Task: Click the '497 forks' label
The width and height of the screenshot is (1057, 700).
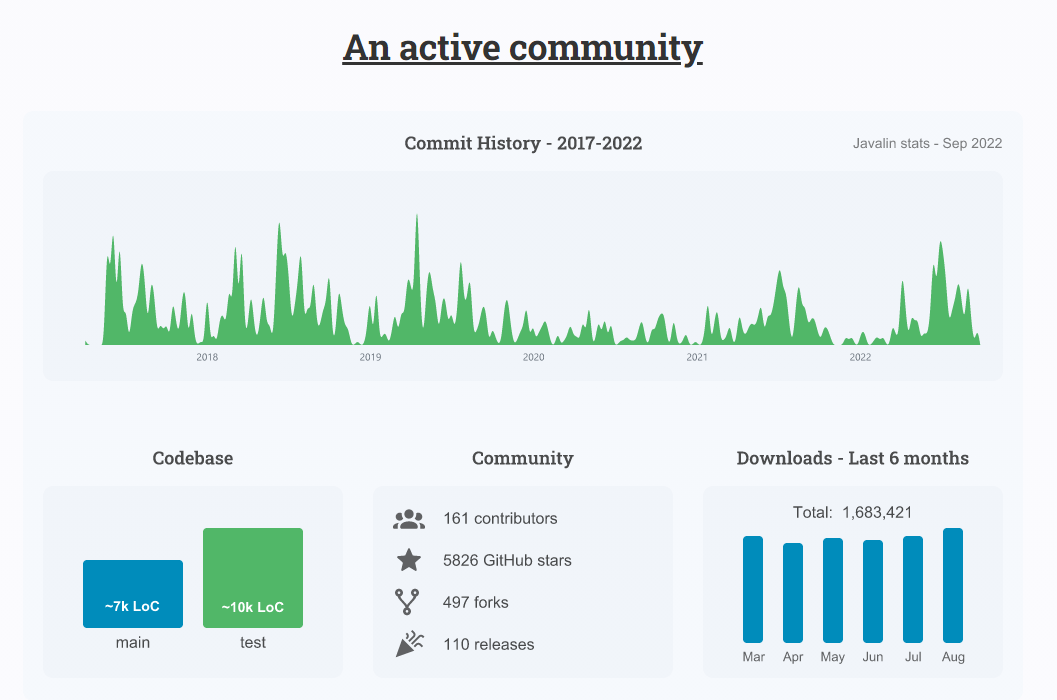Action: point(476,603)
